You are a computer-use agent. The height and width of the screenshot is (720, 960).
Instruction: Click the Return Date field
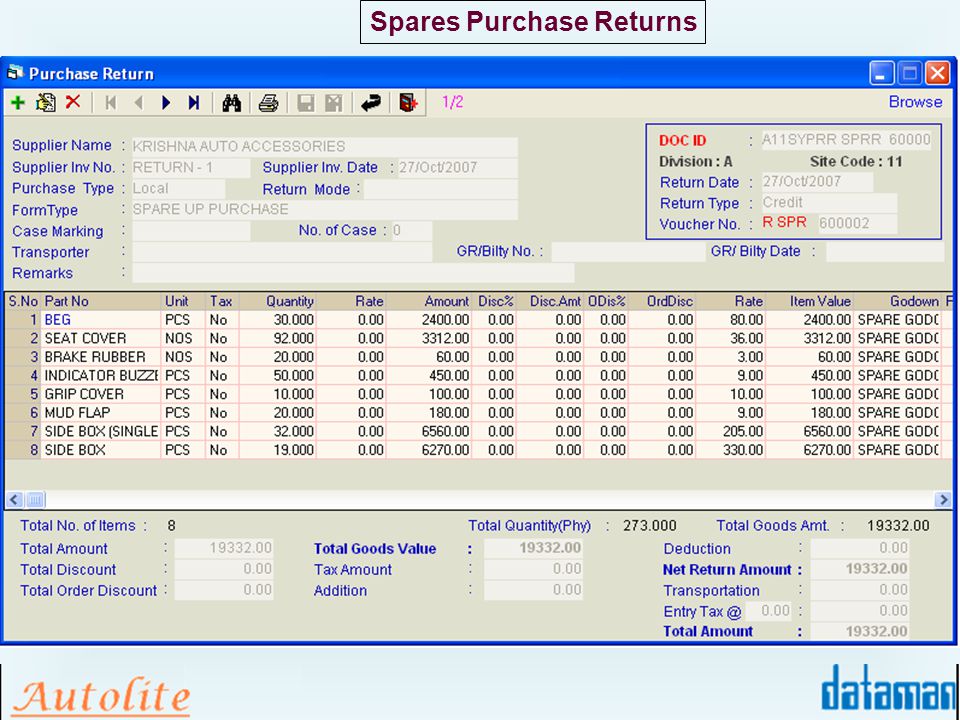(817, 182)
